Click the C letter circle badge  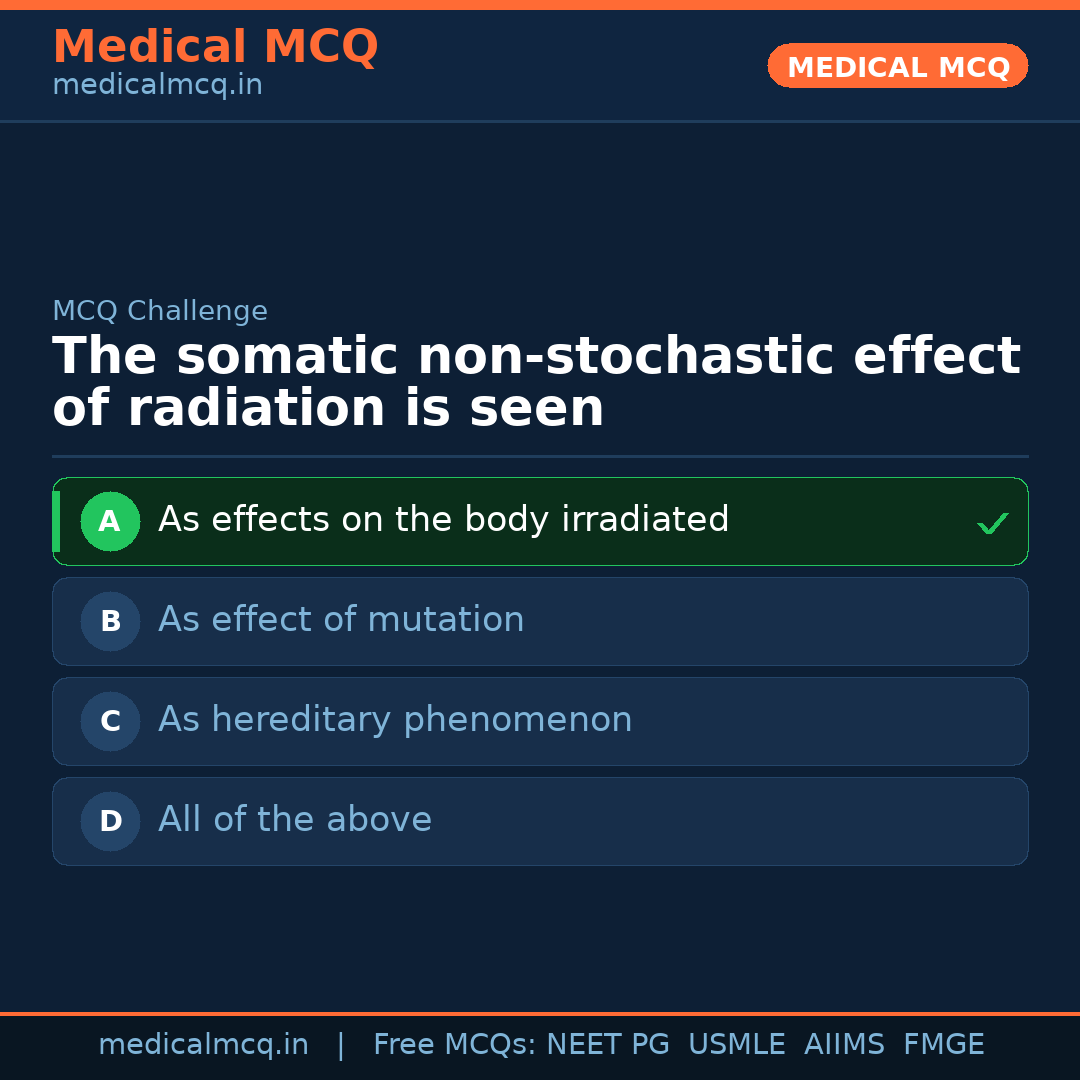[110, 721]
